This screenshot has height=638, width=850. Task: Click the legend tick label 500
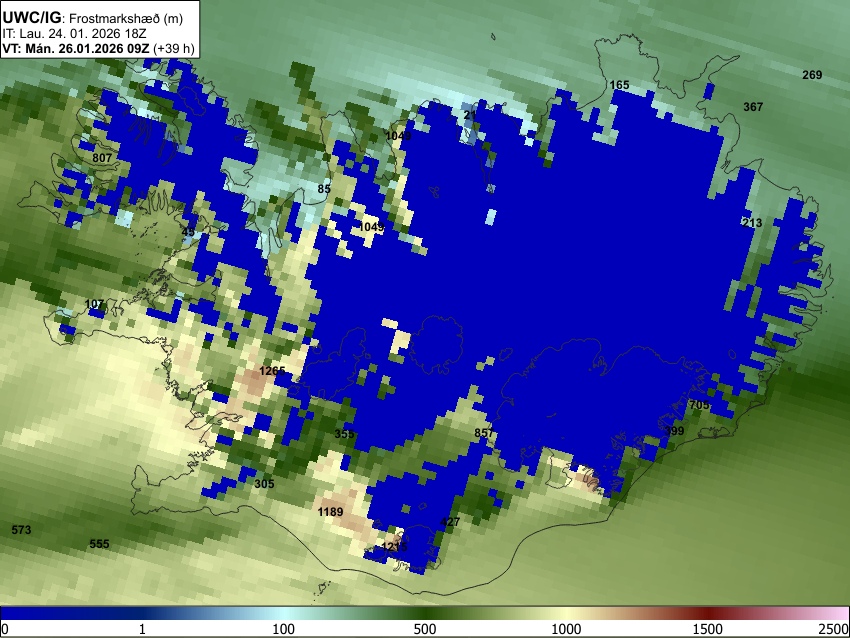(x=424, y=629)
